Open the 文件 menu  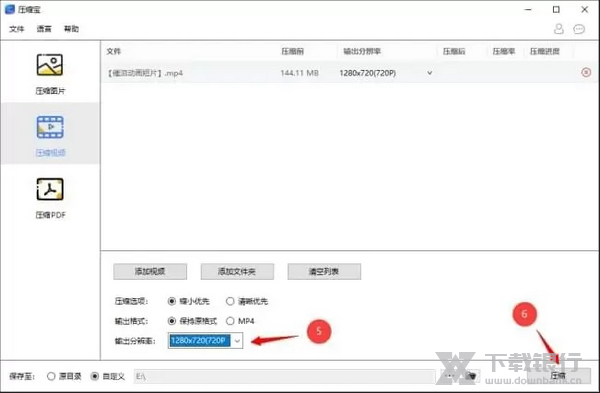pyautogui.click(x=17, y=29)
